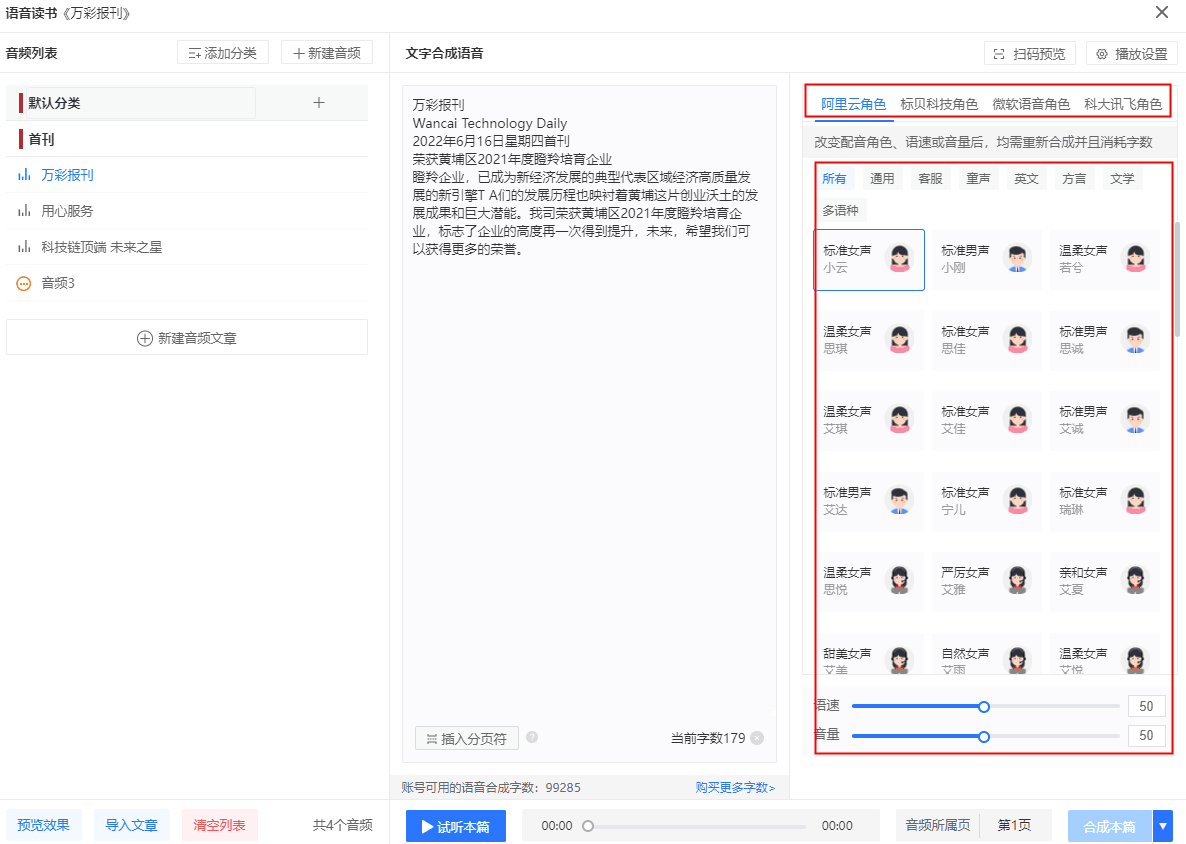Switch to the 标贝科技角色 tab

point(939,104)
